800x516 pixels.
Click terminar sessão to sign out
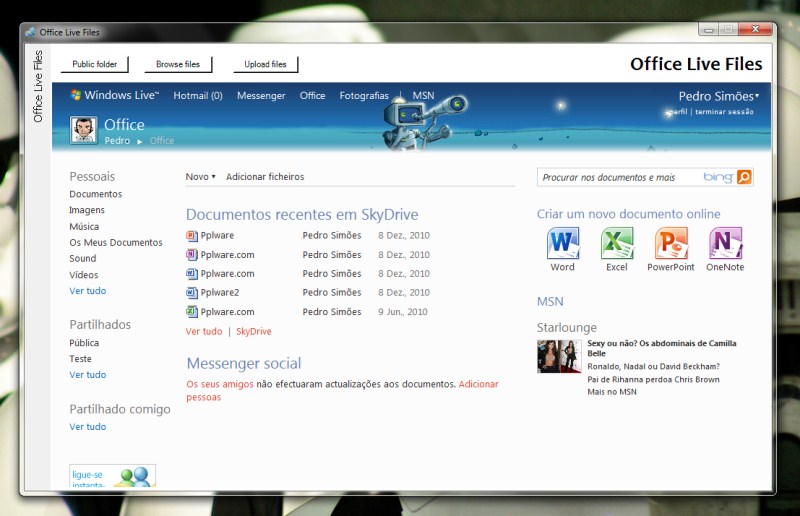click(x=724, y=111)
